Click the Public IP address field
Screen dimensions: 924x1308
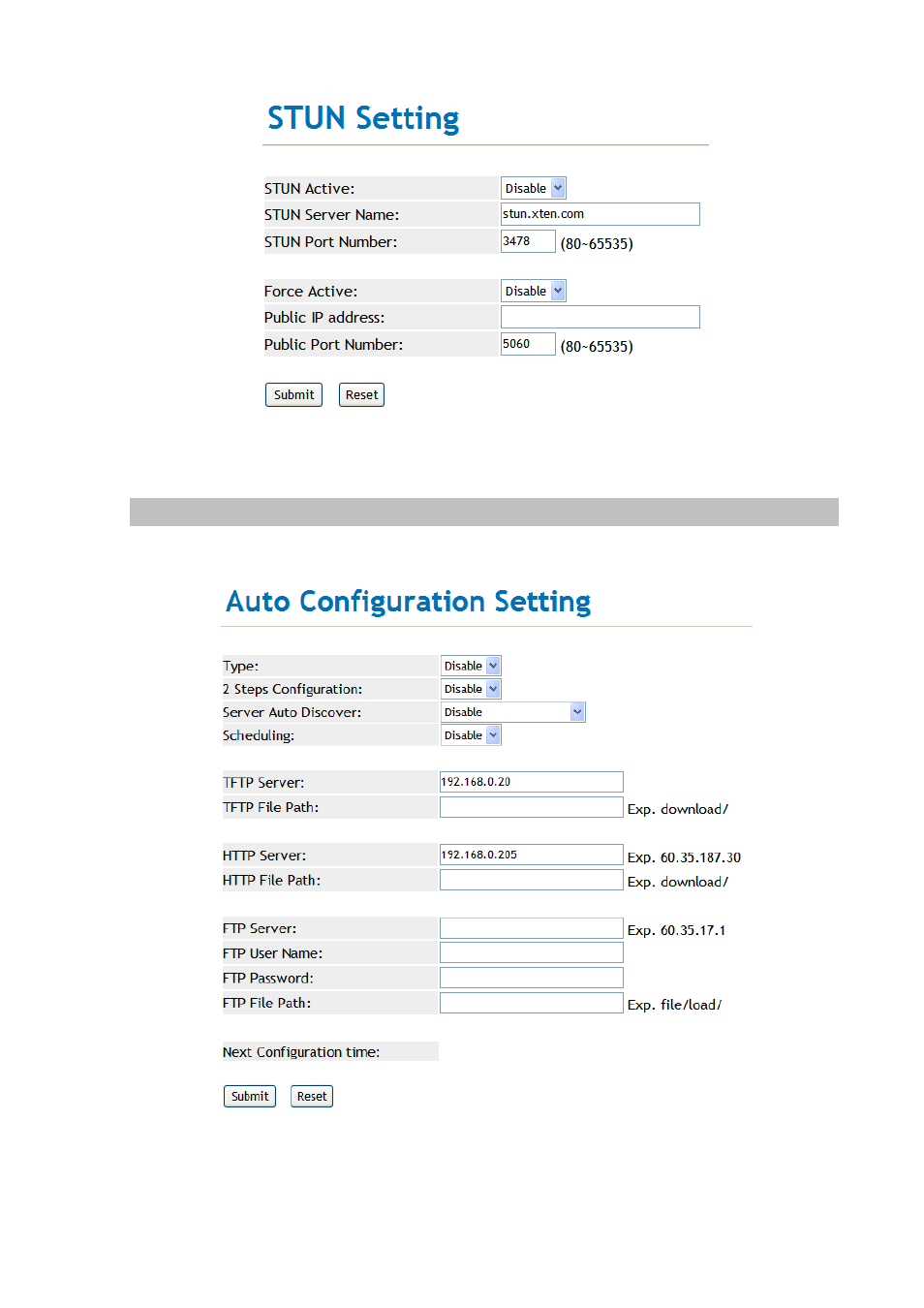click(x=600, y=317)
